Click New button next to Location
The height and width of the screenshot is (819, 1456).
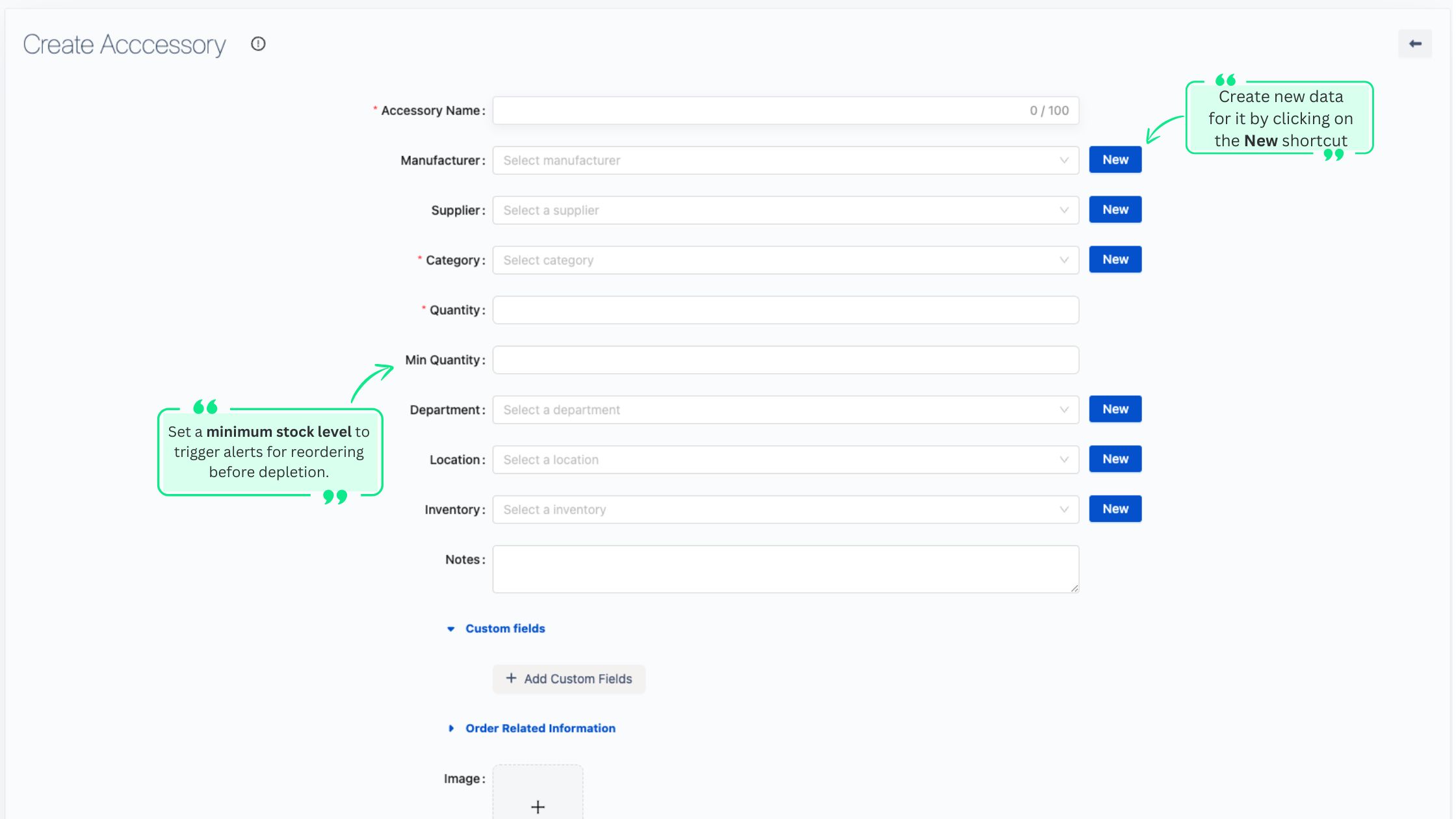pos(1115,459)
